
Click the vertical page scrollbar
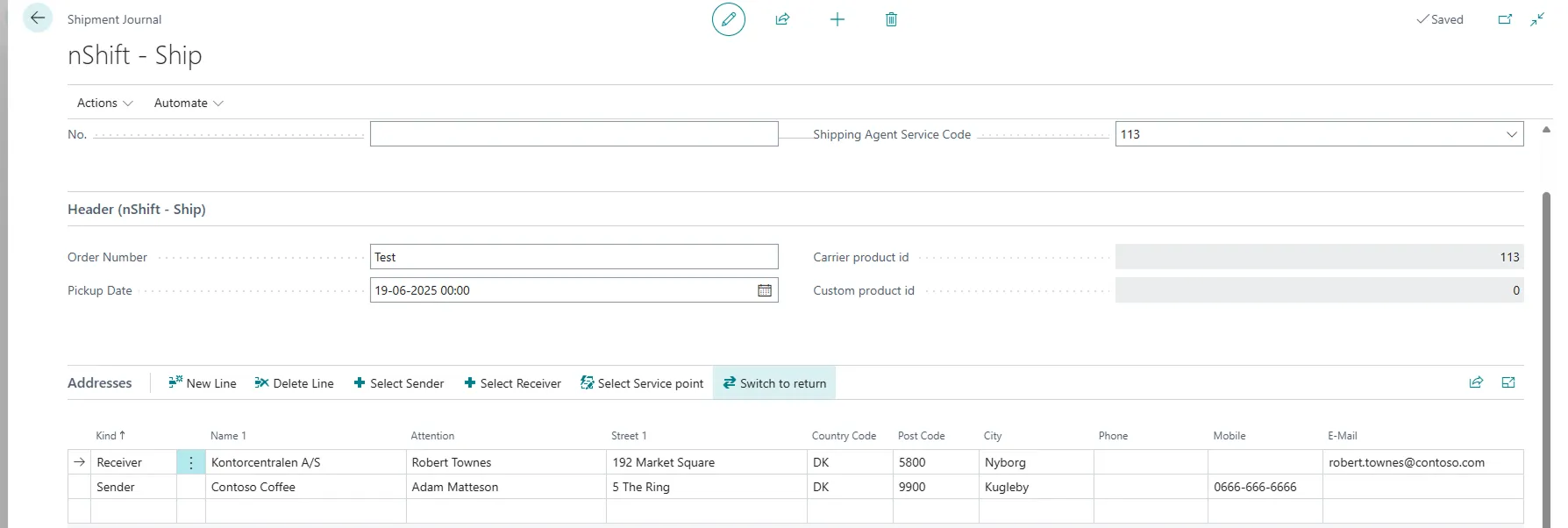click(1546, 351)
